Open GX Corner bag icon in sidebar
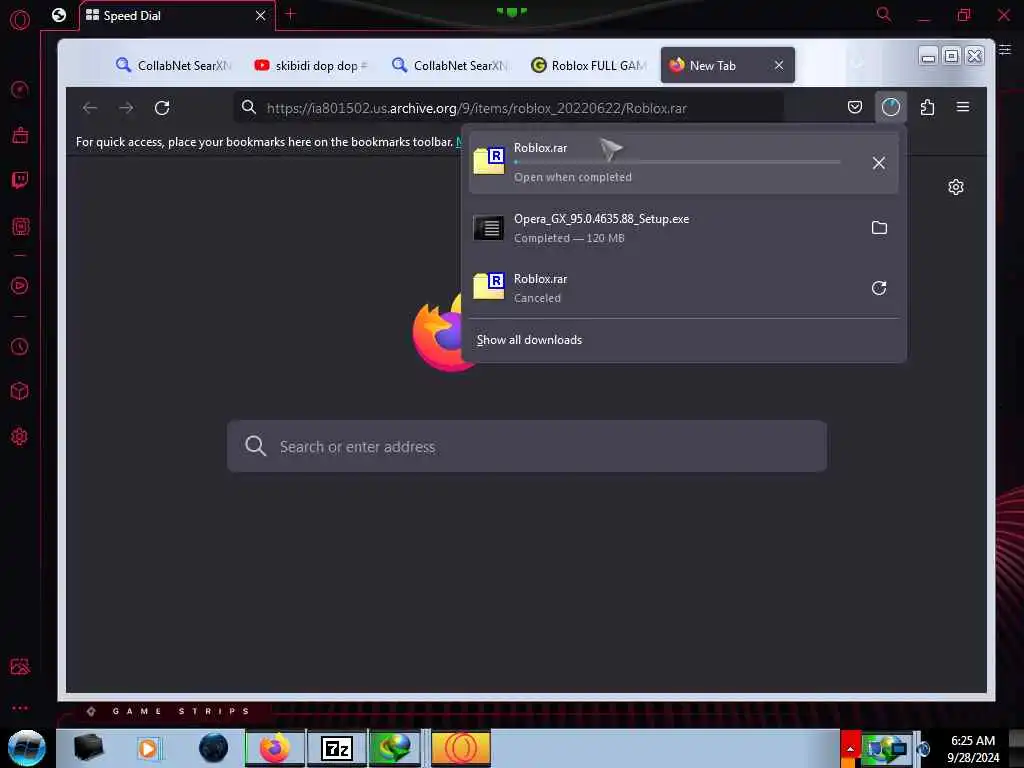Viewport: 1024px width, 768px height. tap(20, 135)
